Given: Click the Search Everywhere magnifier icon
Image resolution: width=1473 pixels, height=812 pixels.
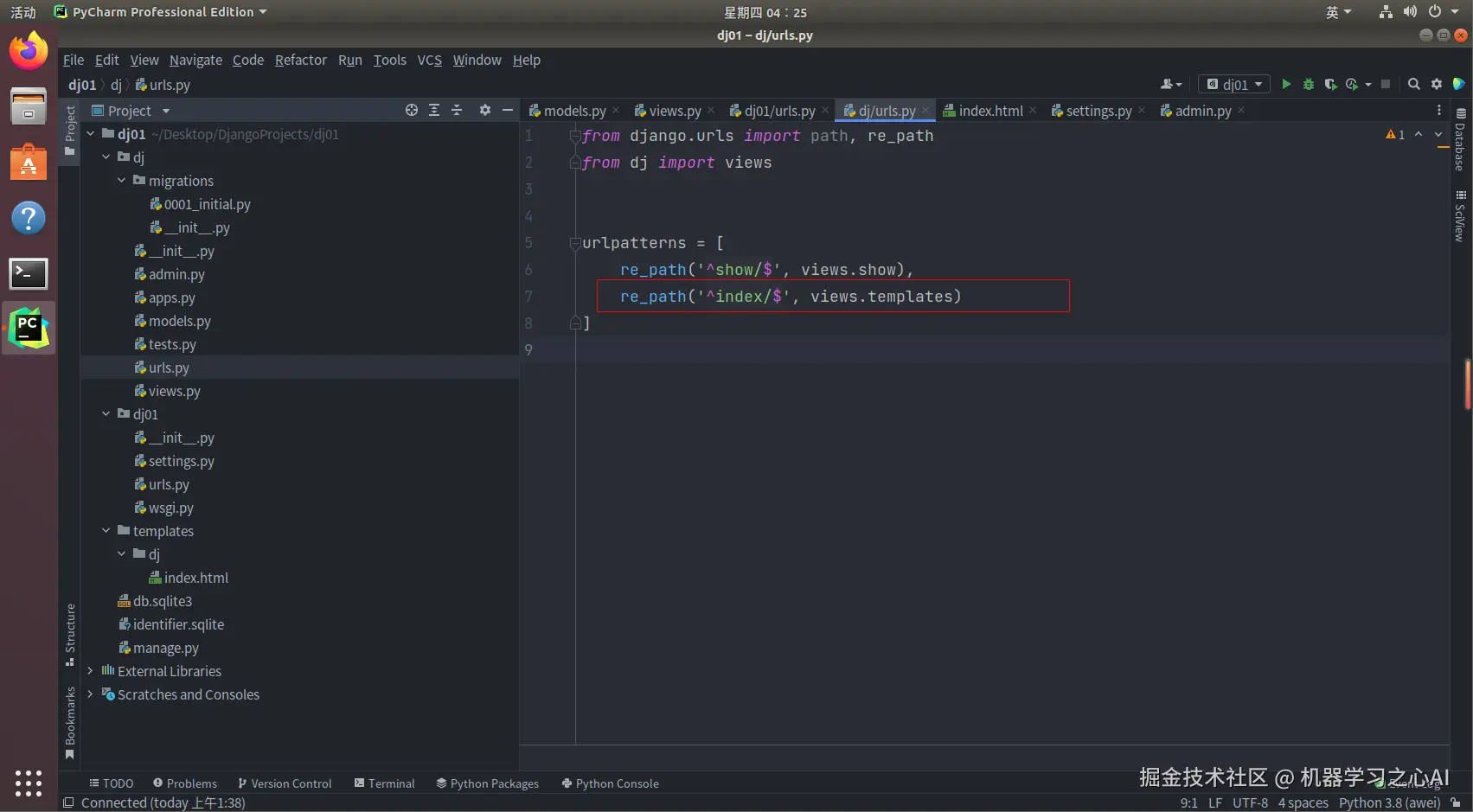Looking at the screenshot, I should [1413, 84].
